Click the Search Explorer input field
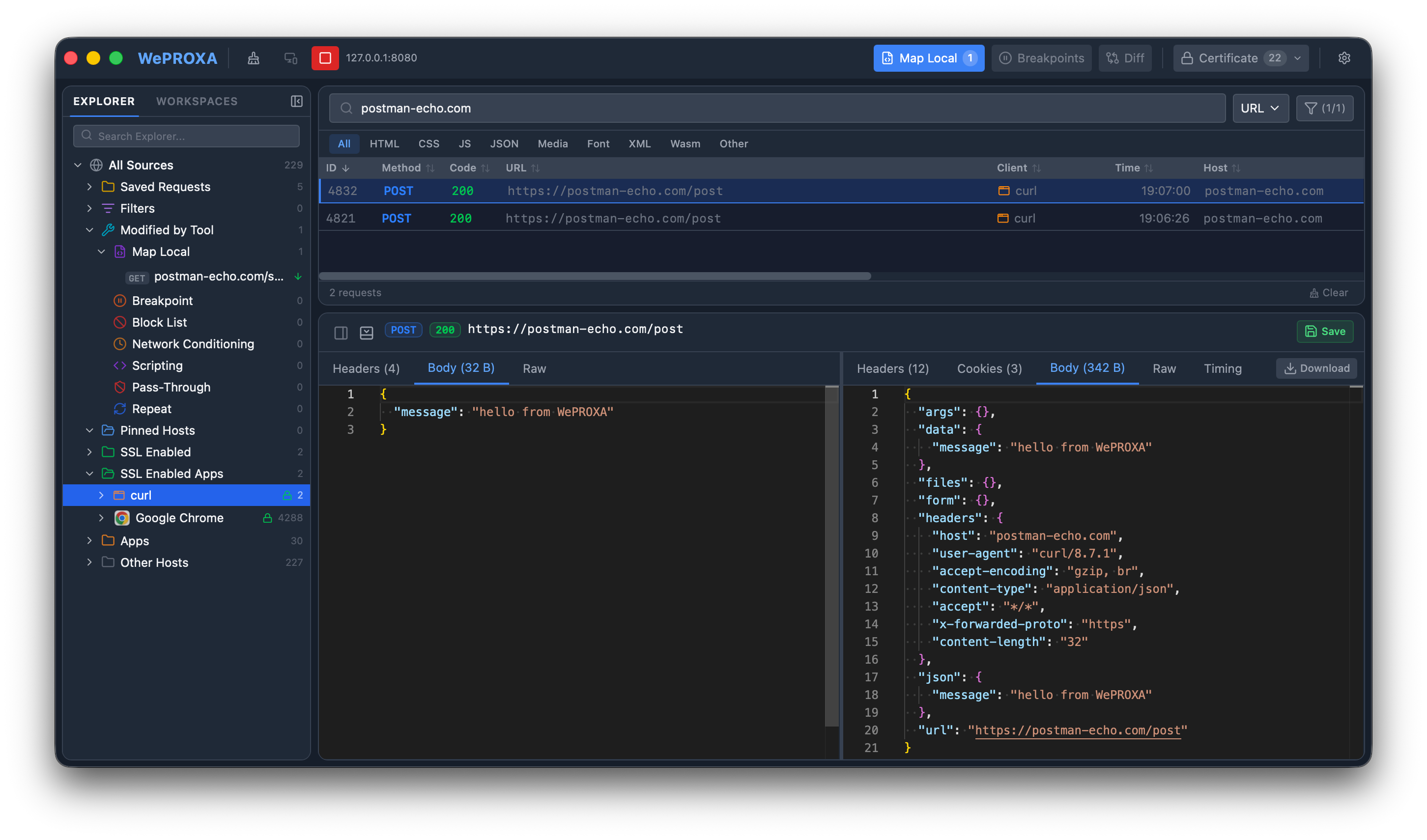1427x840 pixels. (x=186, y=137)
